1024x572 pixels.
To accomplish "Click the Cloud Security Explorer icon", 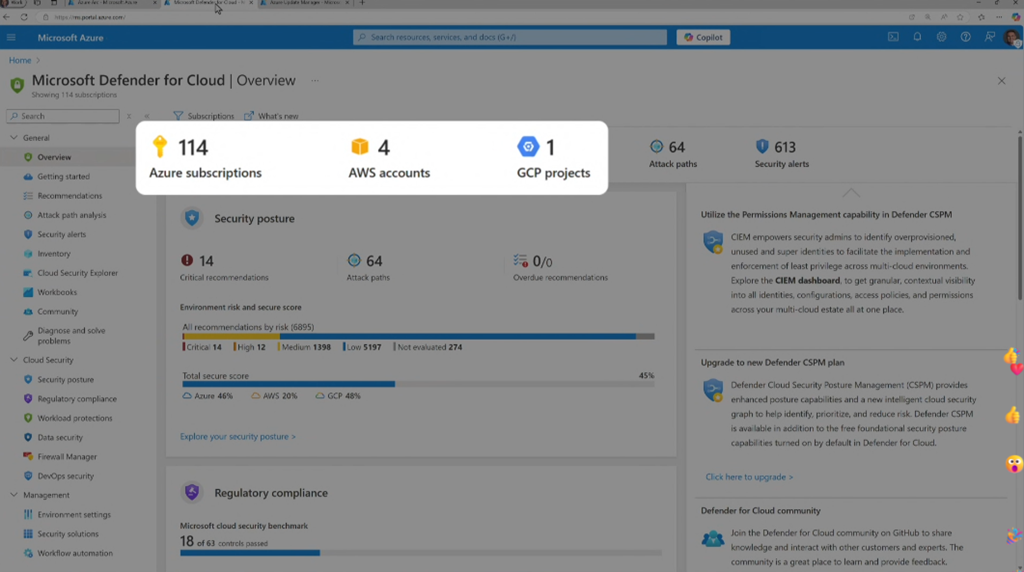I will tap(27, 273).
